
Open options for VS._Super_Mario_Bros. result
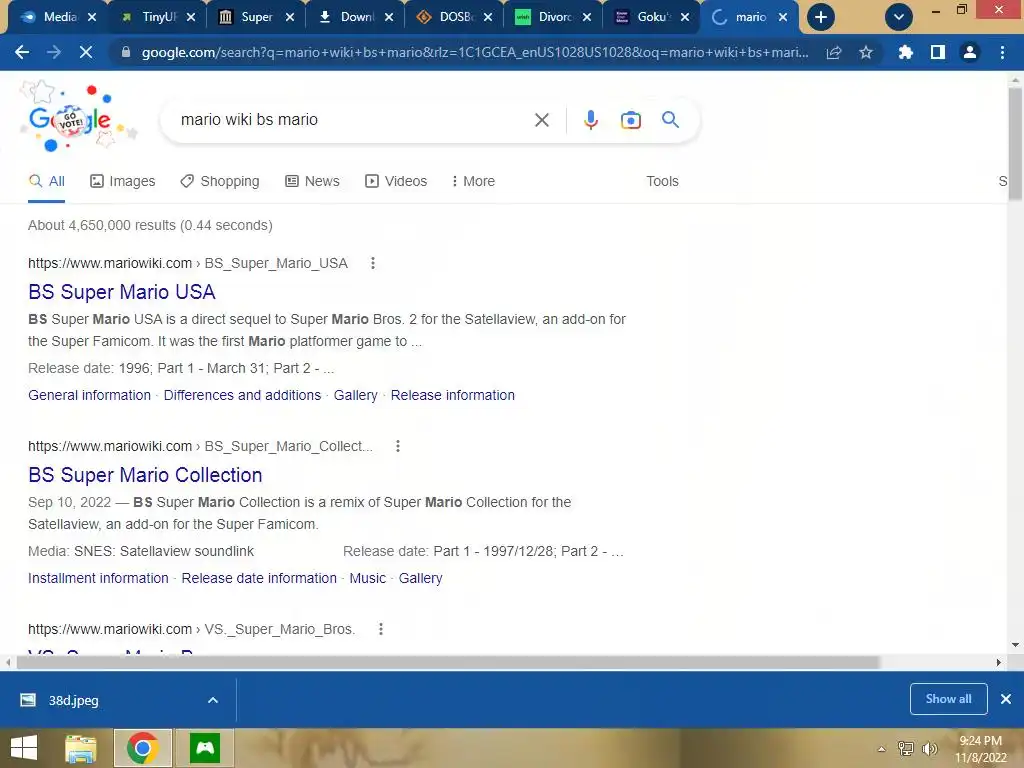click(381, 629)
